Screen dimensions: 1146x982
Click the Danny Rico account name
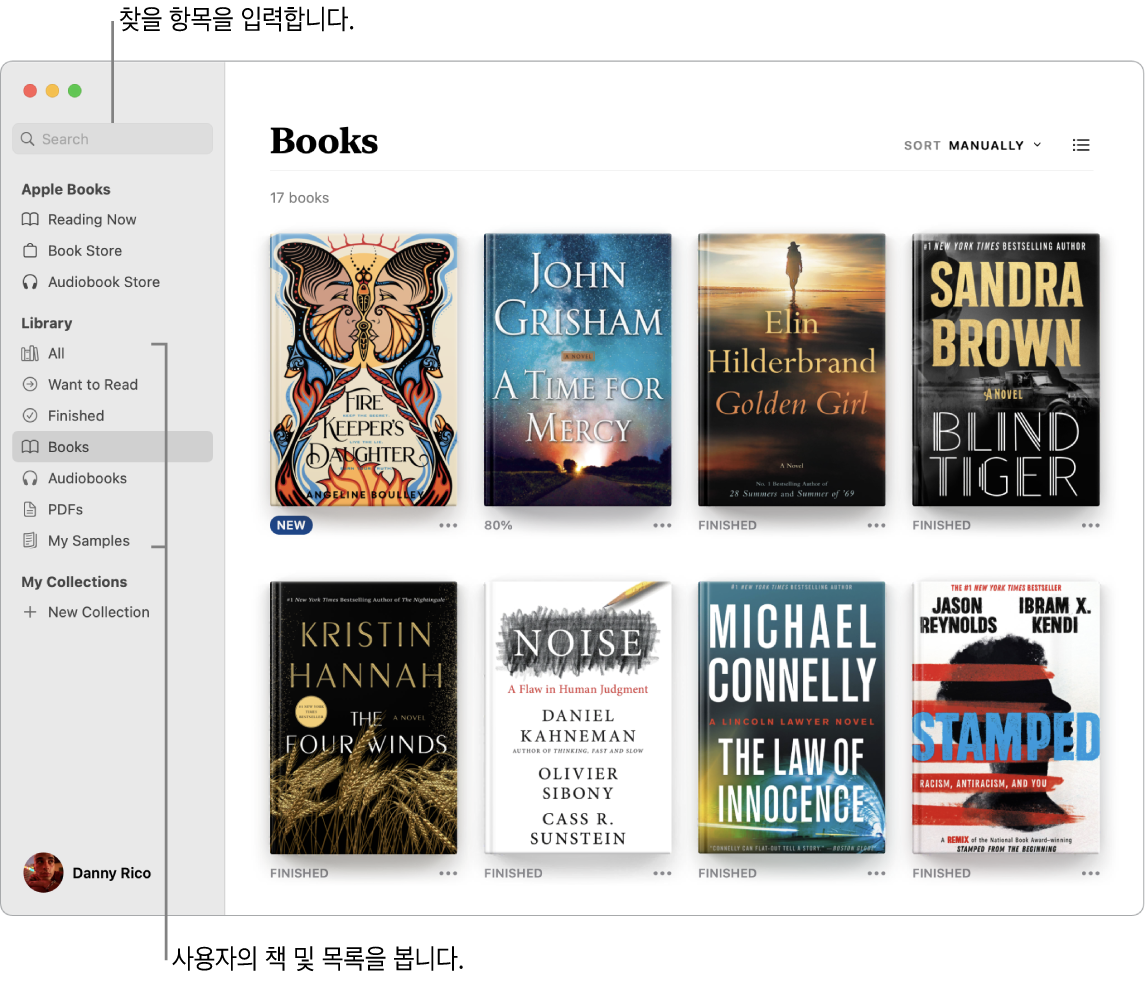[x=111, y=872]
